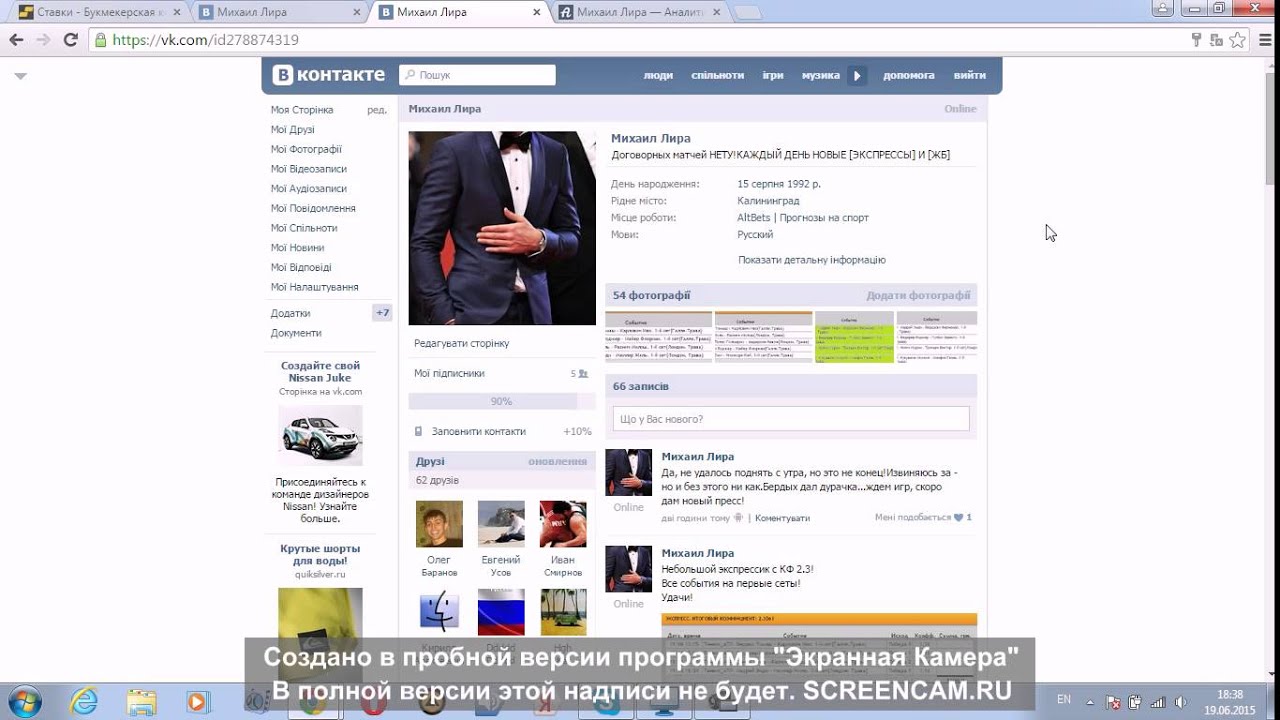Image resolution: width=1280 pixels, height=720 pixels.
Task: Open File Explorer from taskbar
Action: coord(141,702)
